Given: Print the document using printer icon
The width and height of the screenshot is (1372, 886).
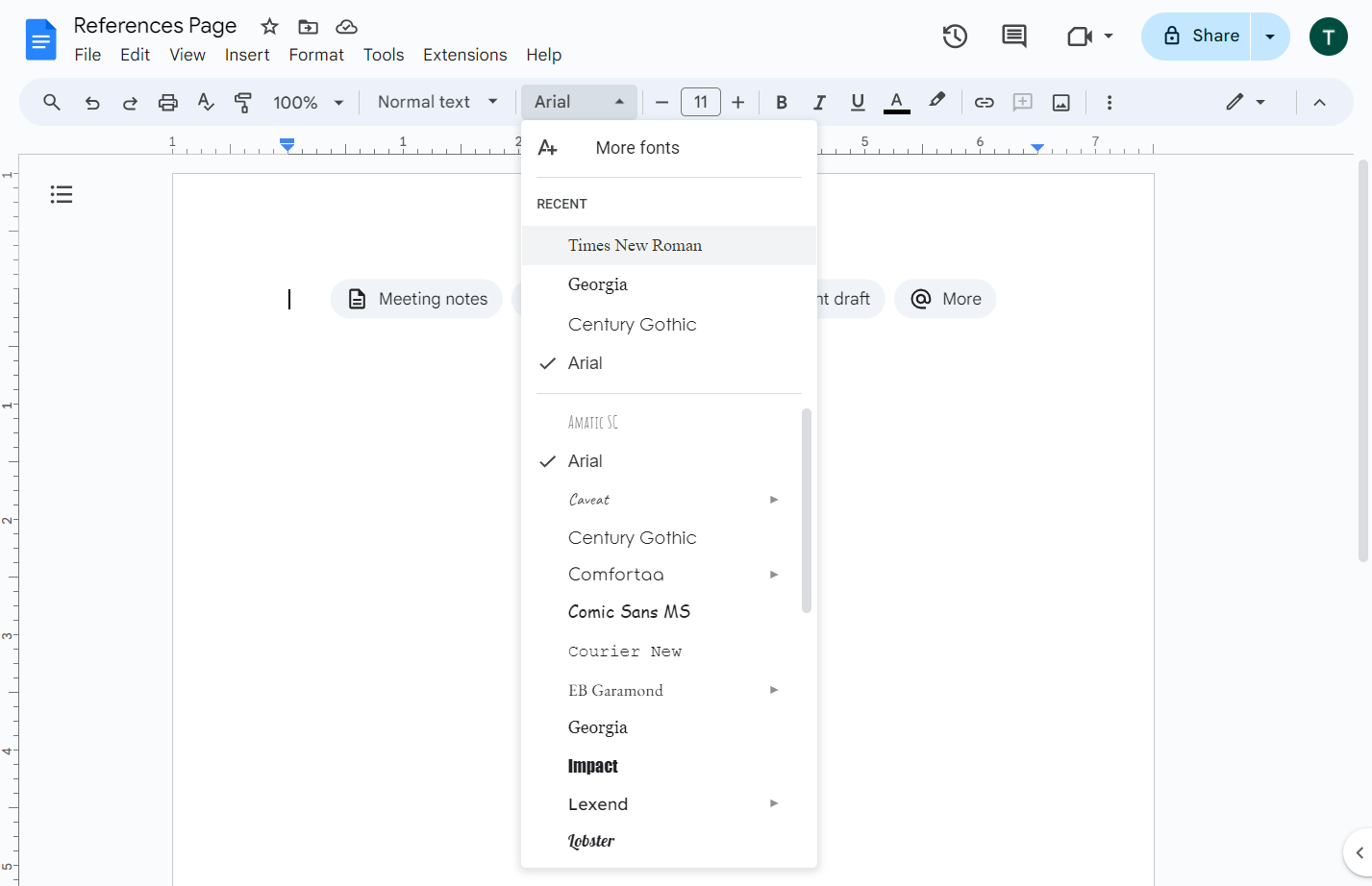Looking at the screenshot, I should coord(168,102).
